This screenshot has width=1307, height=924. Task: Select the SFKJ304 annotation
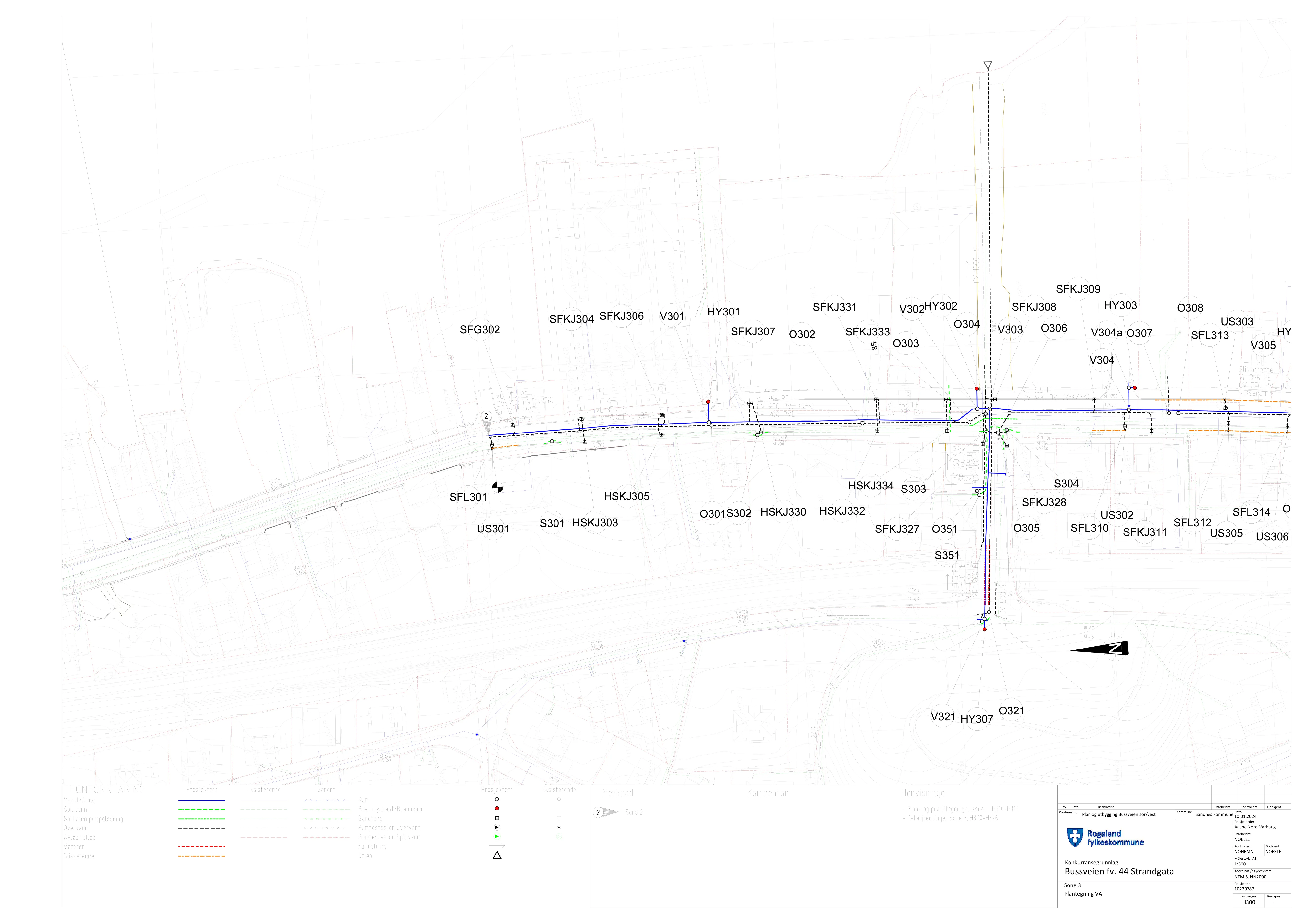[572, 319]
